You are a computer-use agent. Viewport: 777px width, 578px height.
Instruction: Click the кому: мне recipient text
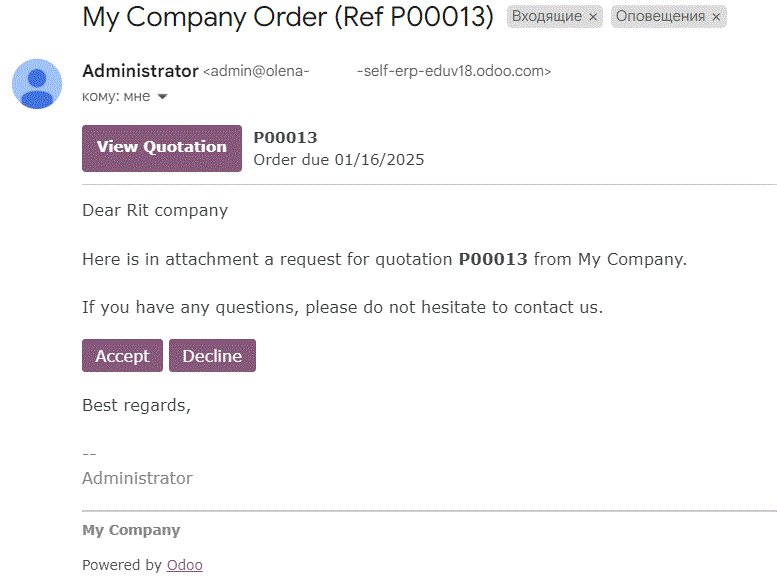click(116, 96)
